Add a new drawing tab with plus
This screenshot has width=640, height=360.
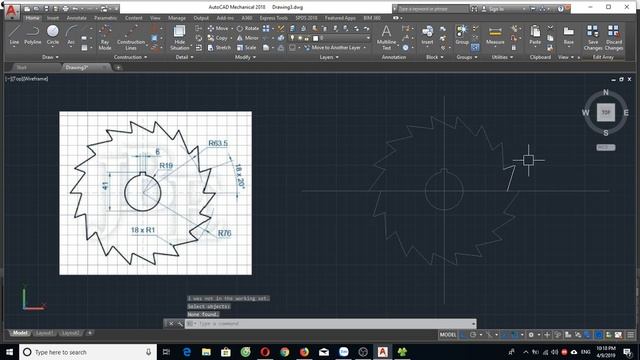click(118, 67)
